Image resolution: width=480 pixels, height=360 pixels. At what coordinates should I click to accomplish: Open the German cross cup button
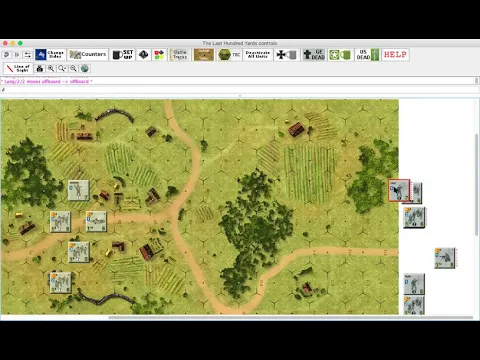pos(287,55)
